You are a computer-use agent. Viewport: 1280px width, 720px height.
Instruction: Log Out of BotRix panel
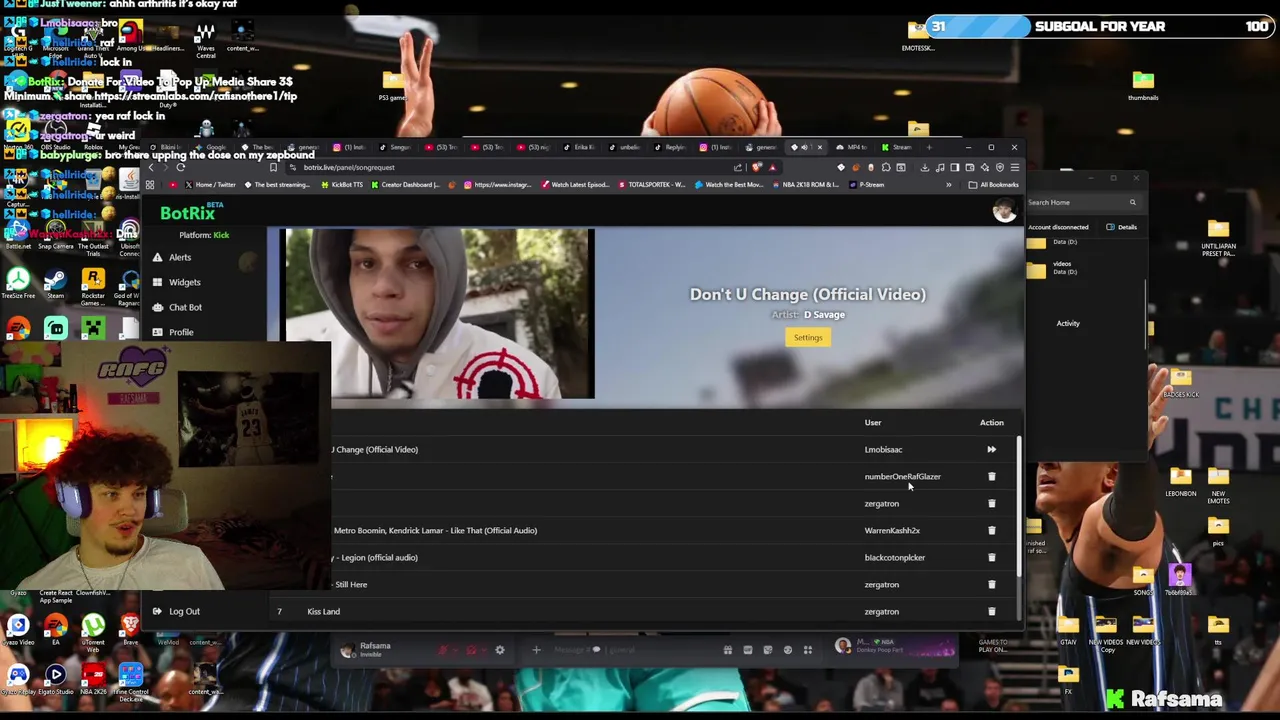pos(176,611)
